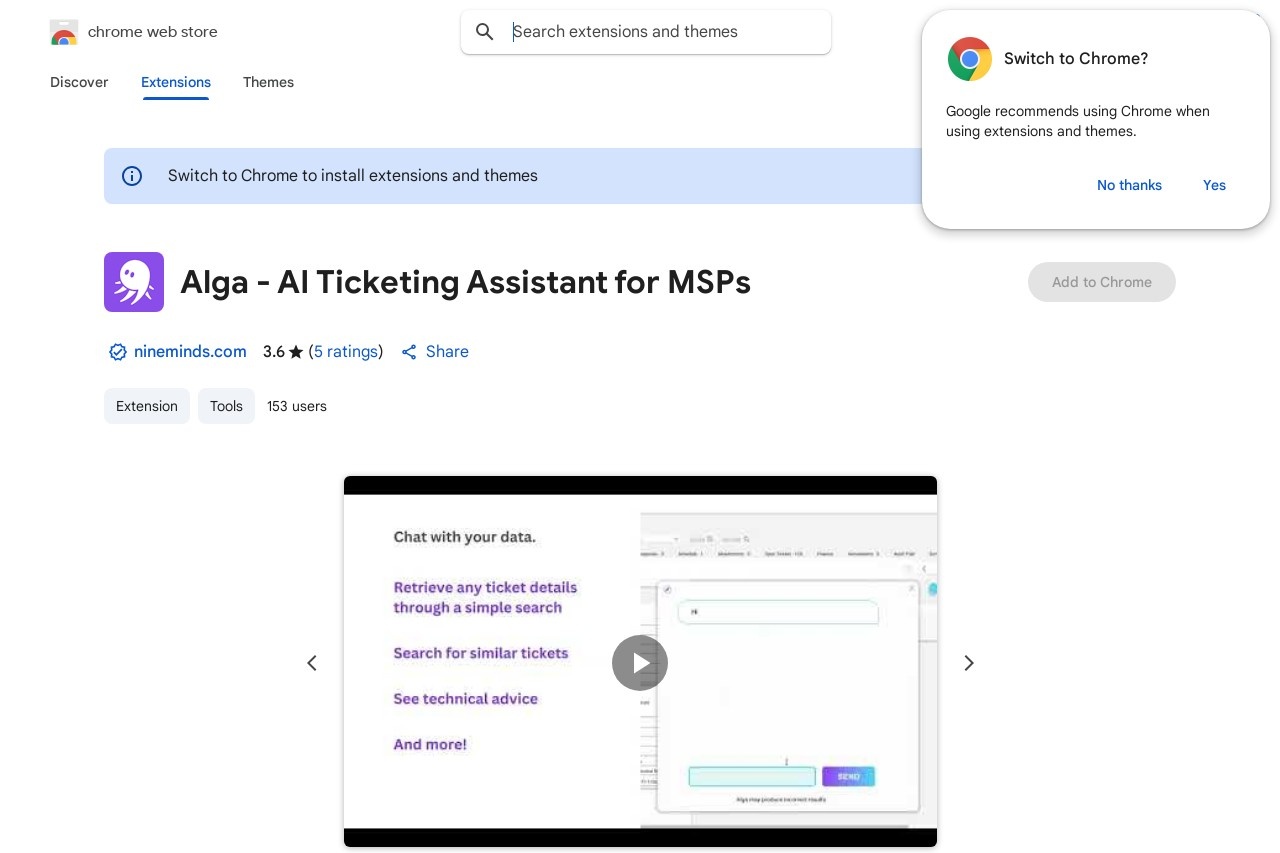Open the nineminds.com link
Viewport: 1280px width, 853px height.
pyautogui.click(x=190, y=352)
